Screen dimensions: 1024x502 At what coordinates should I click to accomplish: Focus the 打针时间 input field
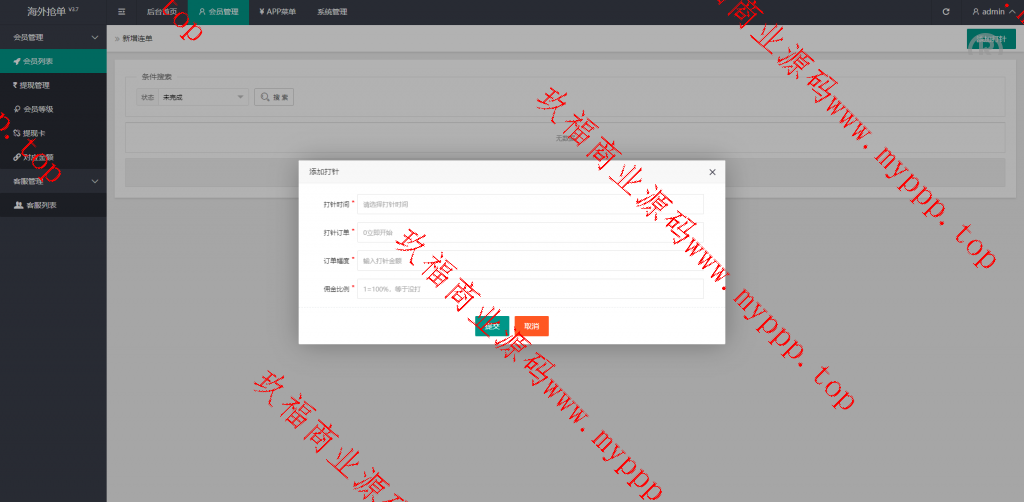[x=530, y=204]
